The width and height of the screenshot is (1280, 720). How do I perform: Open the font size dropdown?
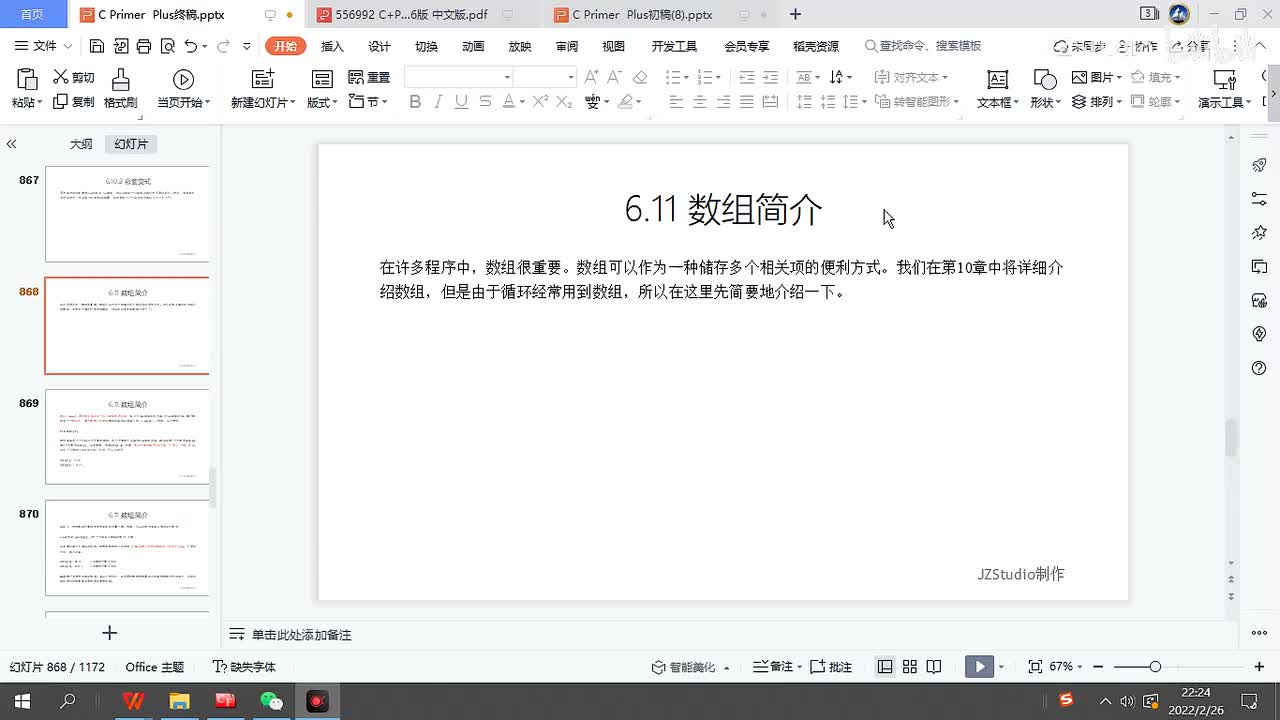[x=571, y=77]
